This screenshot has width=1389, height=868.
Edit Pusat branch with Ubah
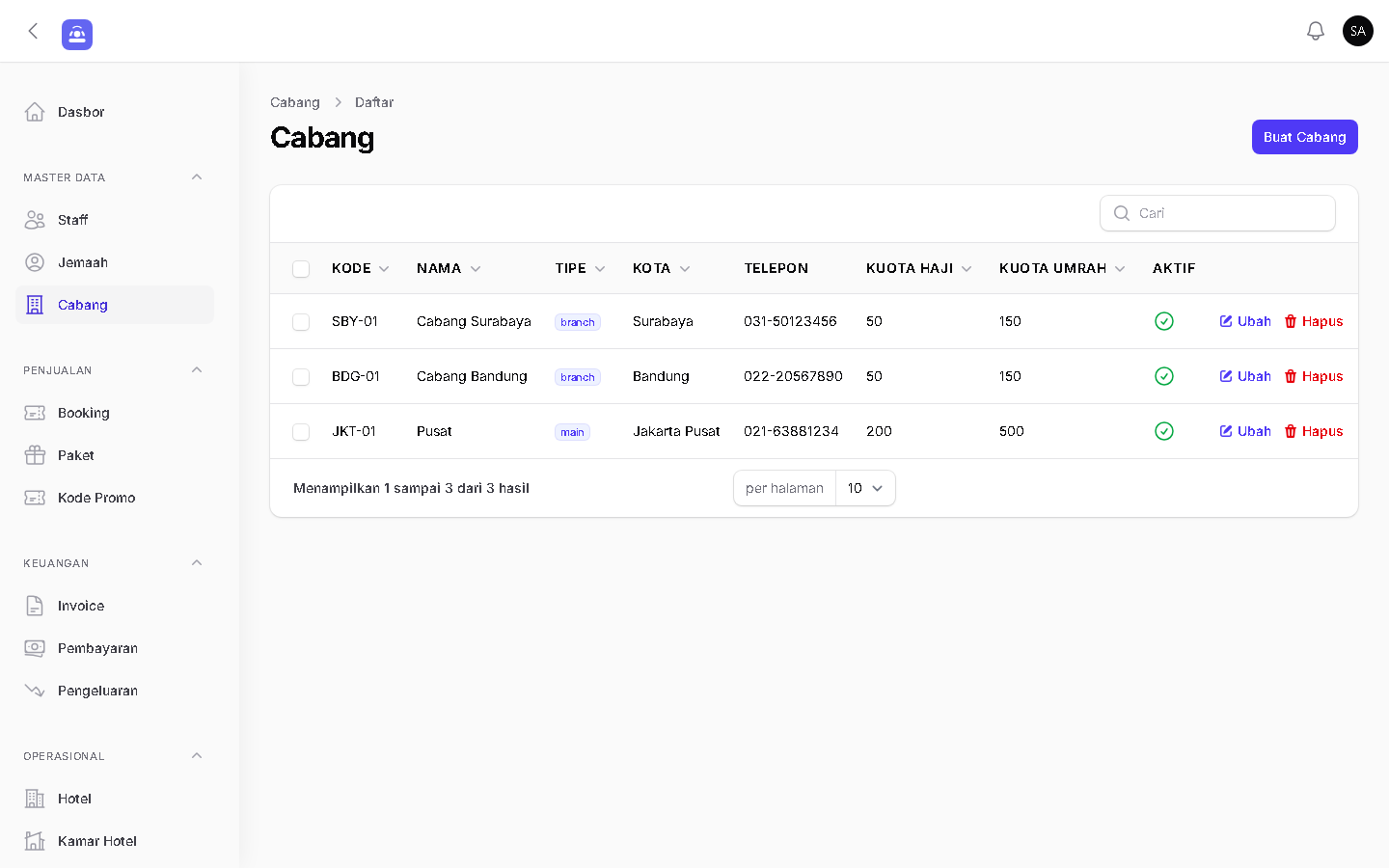pyautogui.click(x=1245, y=431)
